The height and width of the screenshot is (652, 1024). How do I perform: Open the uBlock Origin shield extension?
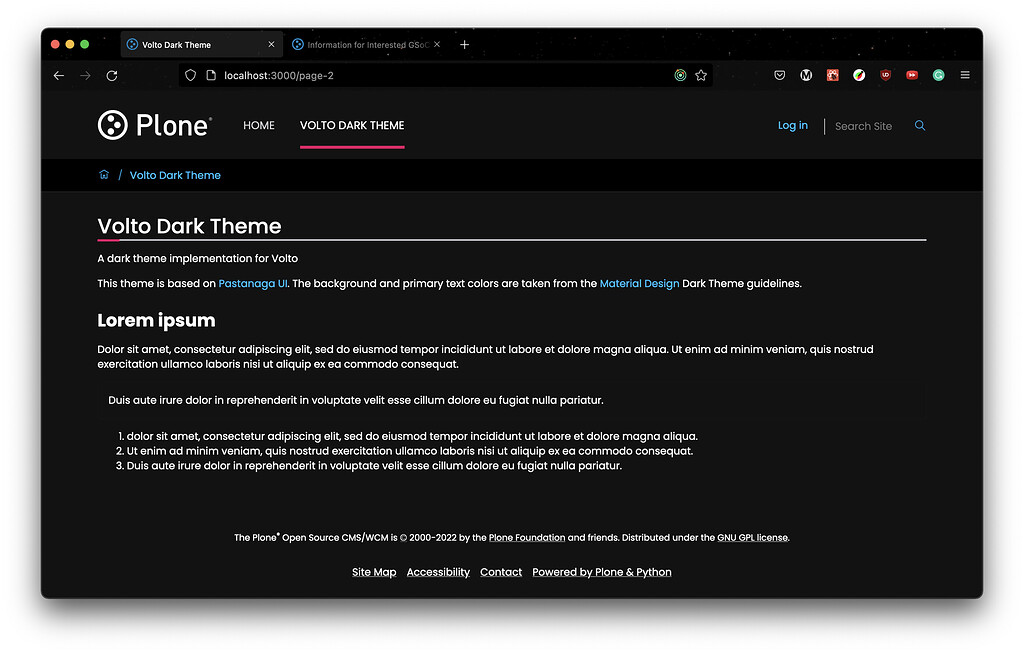[x=885, y=74]
